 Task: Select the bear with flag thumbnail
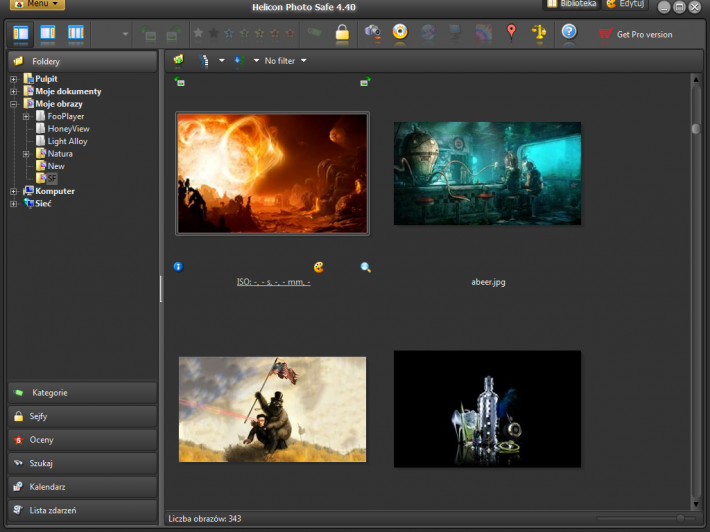(x=272, y=409)
